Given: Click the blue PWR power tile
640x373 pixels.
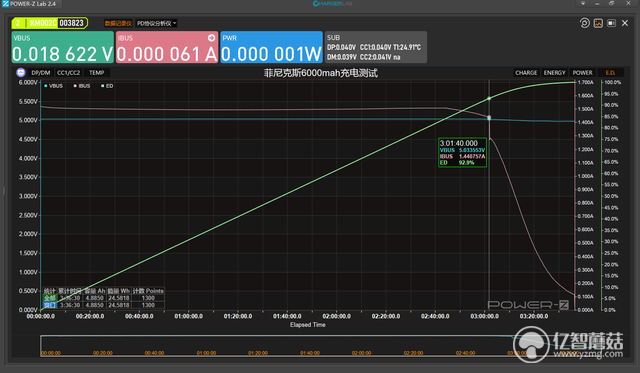Looking at the screenshot, I should (271, 47).
